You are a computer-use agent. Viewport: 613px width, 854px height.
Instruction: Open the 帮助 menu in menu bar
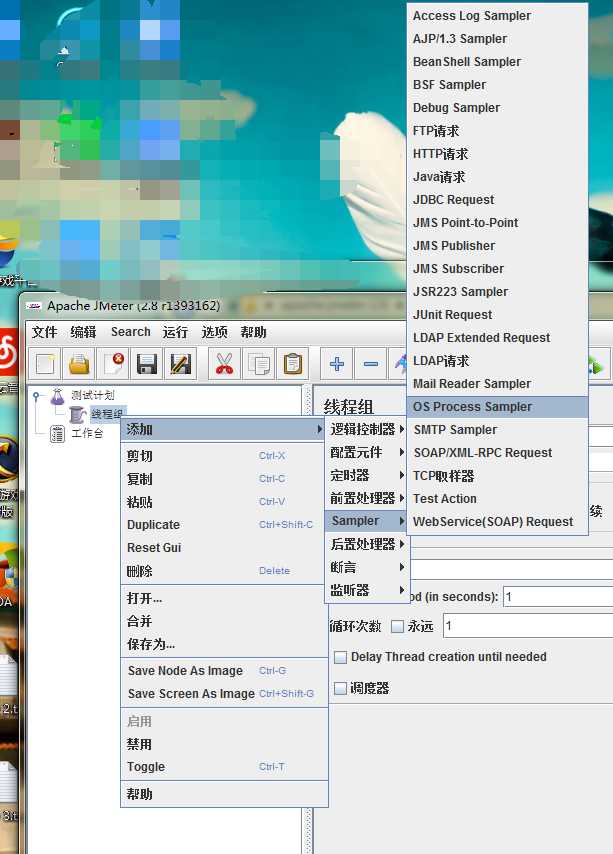254,332
